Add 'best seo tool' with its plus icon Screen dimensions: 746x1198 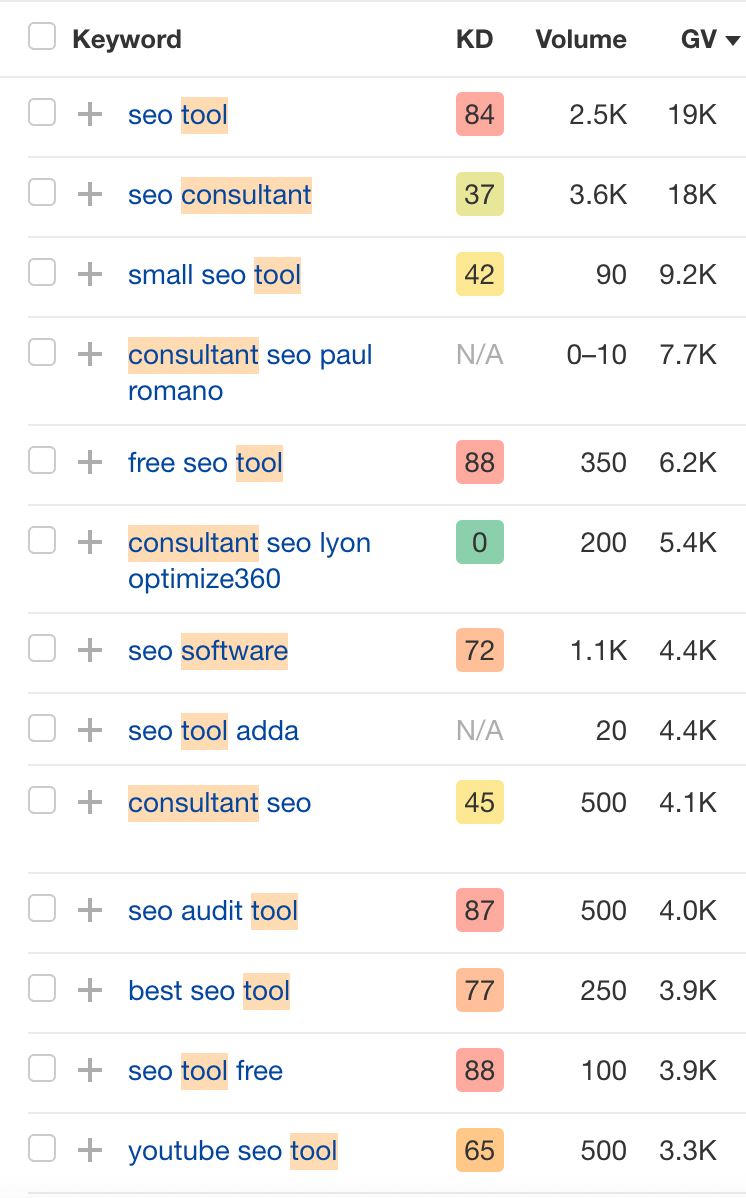(x=89, y=988)
